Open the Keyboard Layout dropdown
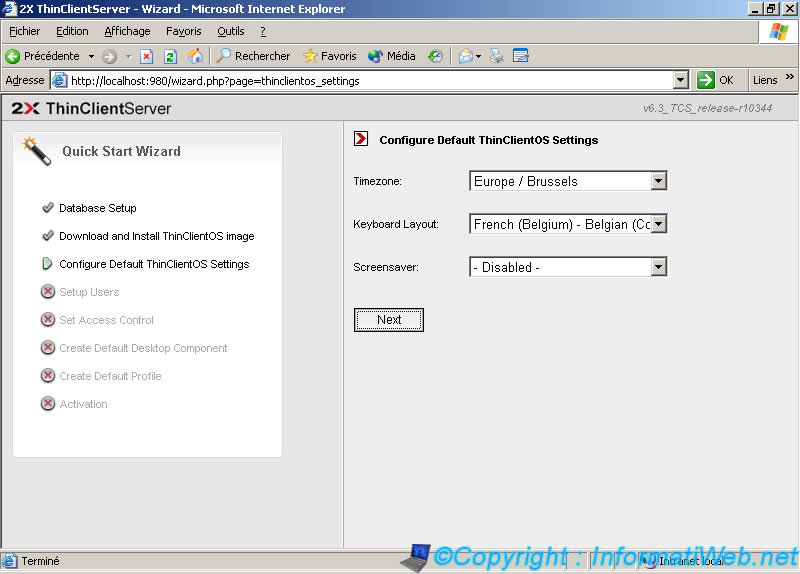Image resolution: width=800 pixels, height=574 pixels. pyautogui.click(x=659, y=223)
